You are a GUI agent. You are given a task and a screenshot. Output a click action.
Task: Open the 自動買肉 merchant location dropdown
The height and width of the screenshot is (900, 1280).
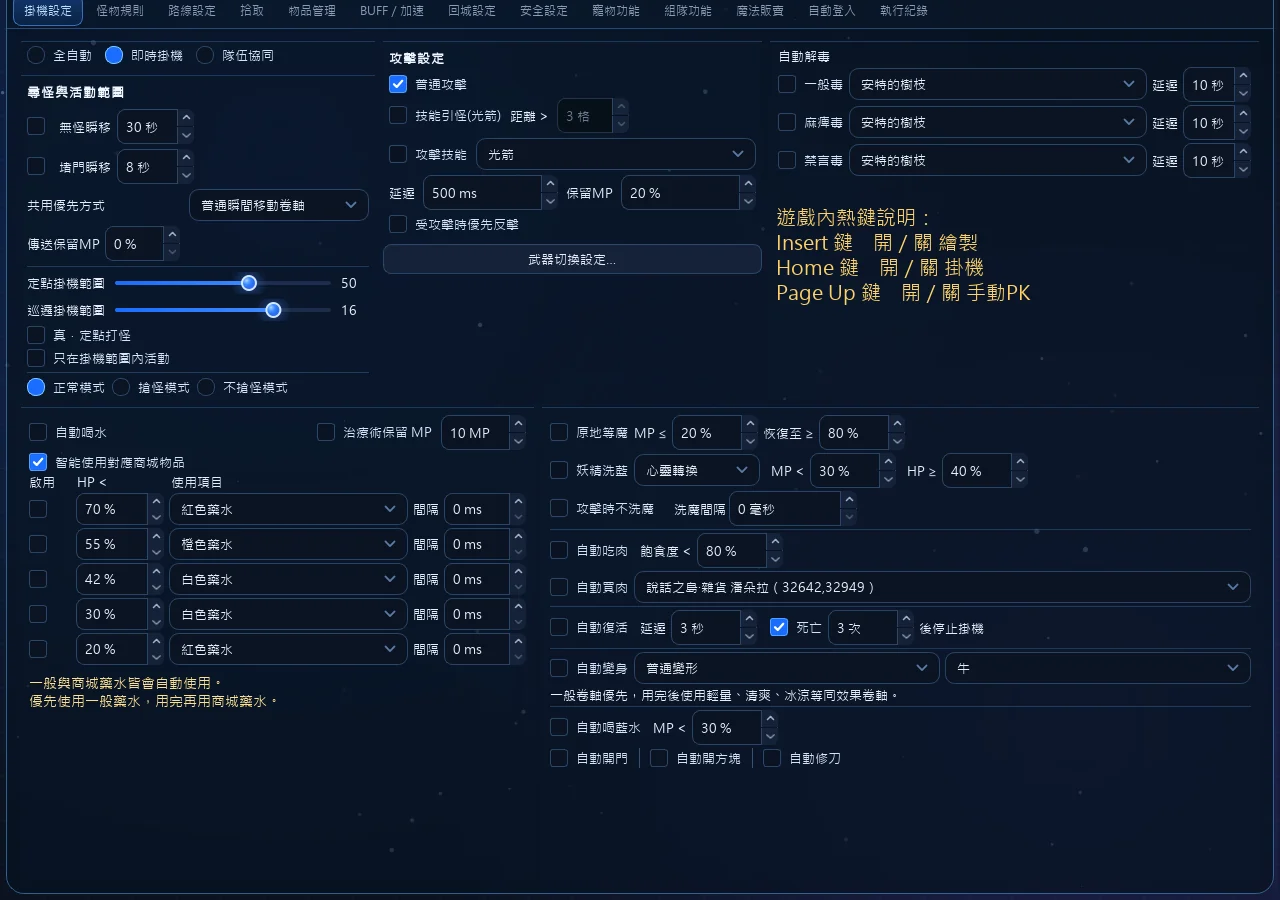coord(942,588)
